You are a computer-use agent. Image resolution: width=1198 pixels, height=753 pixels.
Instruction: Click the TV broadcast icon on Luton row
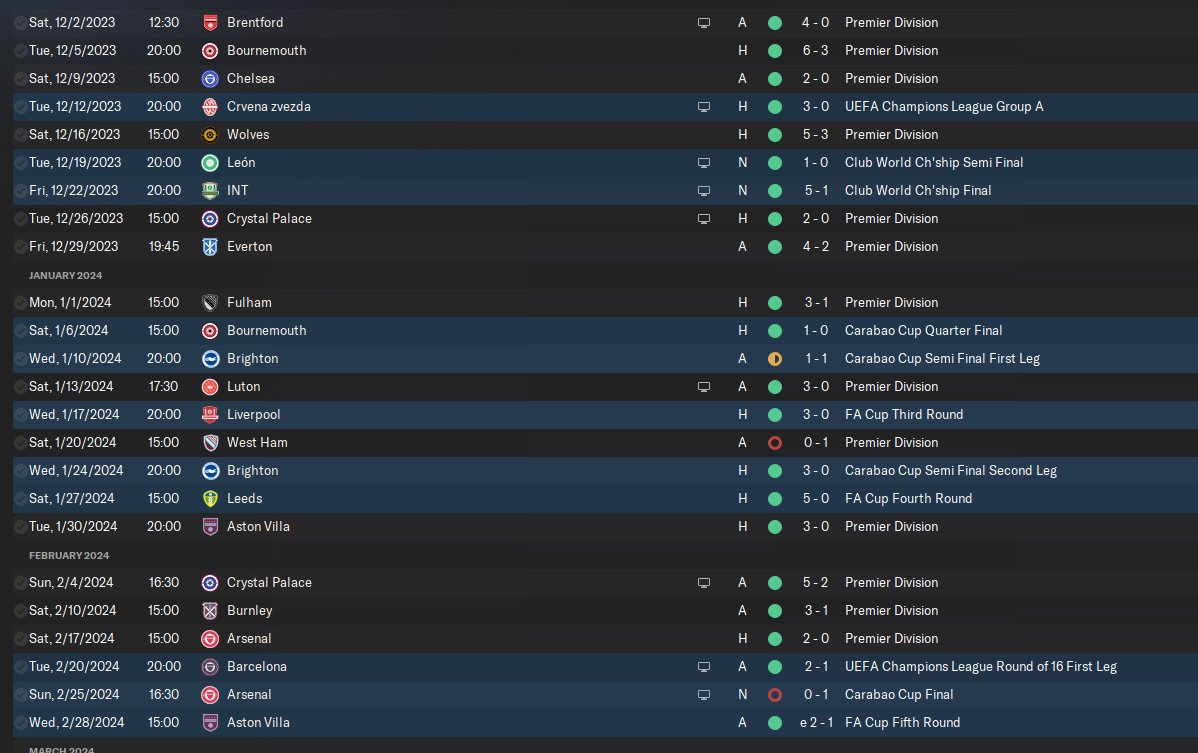tap(704, 387)
